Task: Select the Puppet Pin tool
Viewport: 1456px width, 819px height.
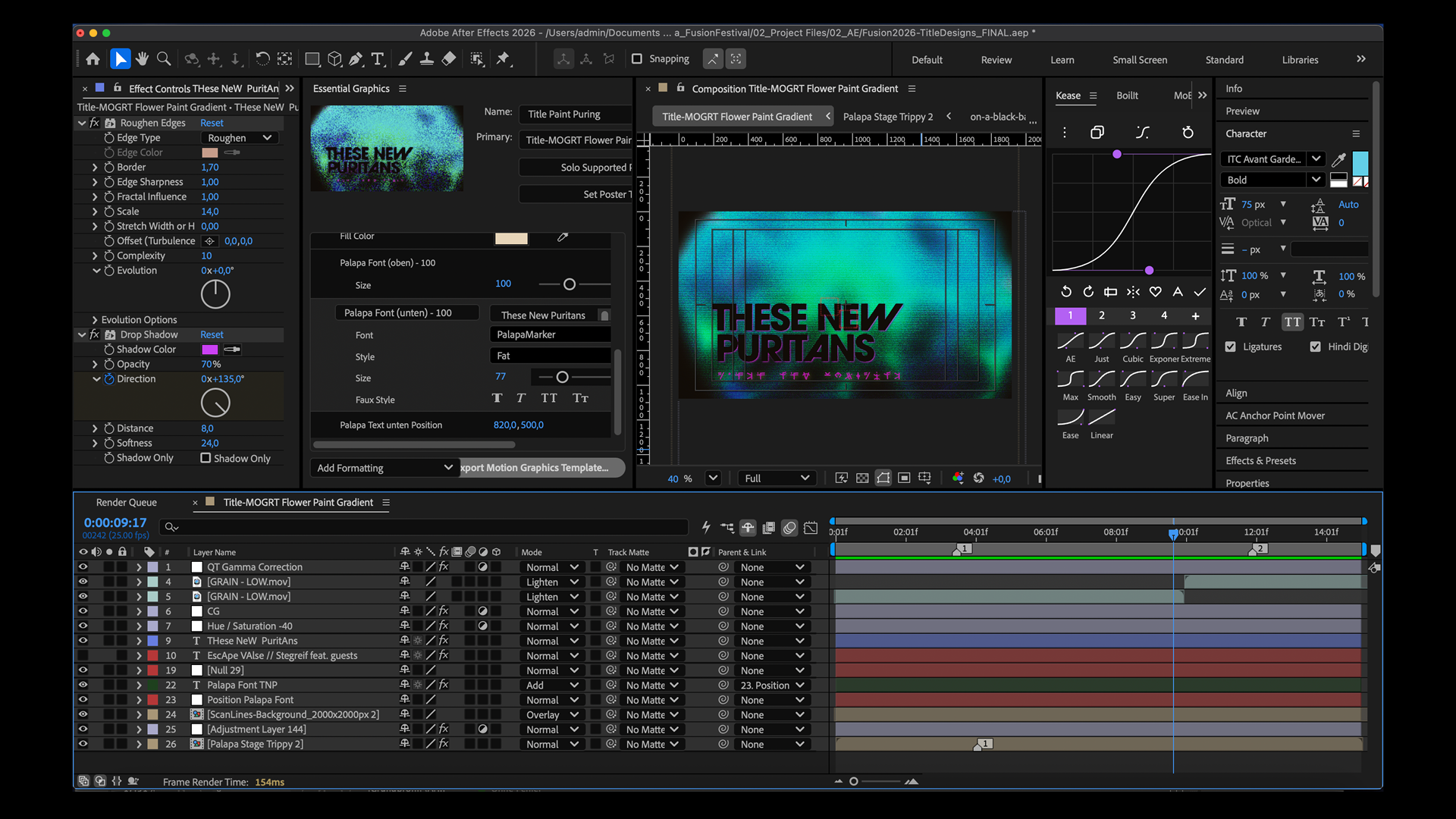Action: (x=503, y=59)
